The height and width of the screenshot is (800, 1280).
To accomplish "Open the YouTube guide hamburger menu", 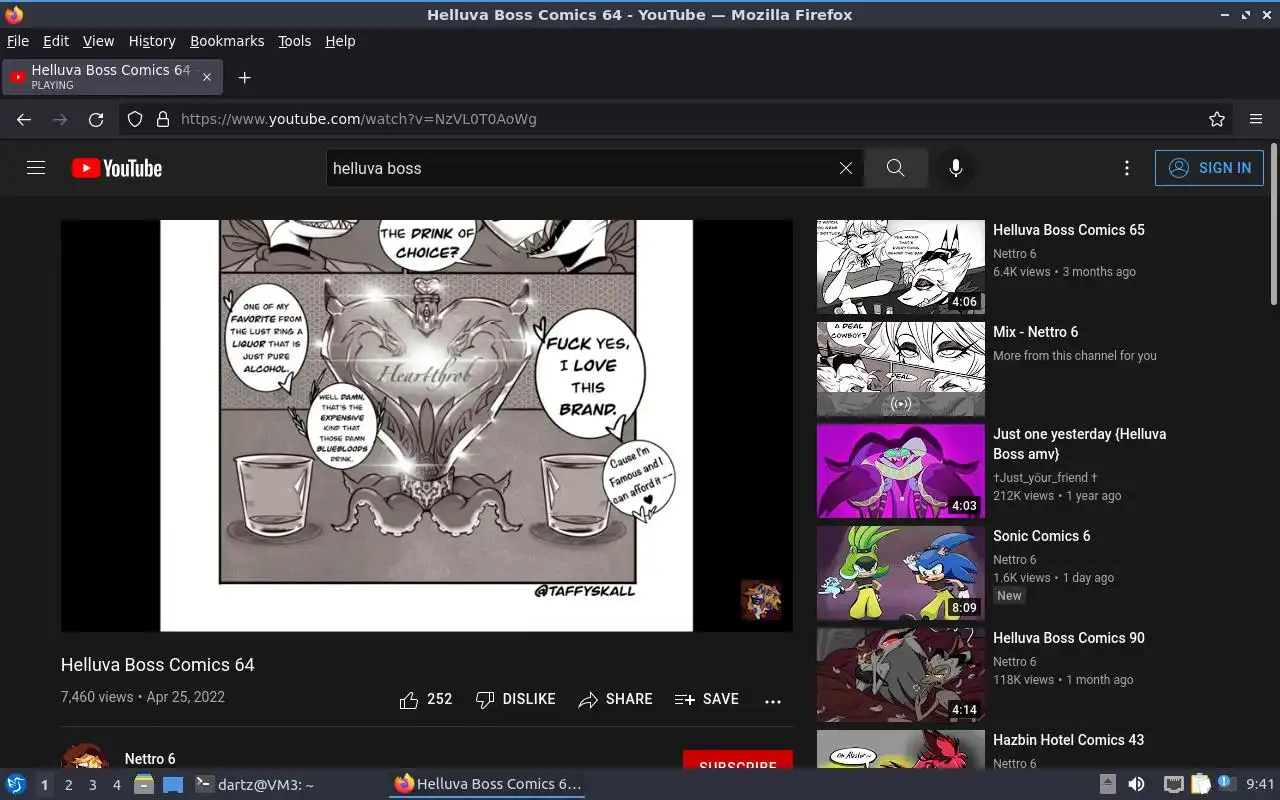I will point(36,168).
